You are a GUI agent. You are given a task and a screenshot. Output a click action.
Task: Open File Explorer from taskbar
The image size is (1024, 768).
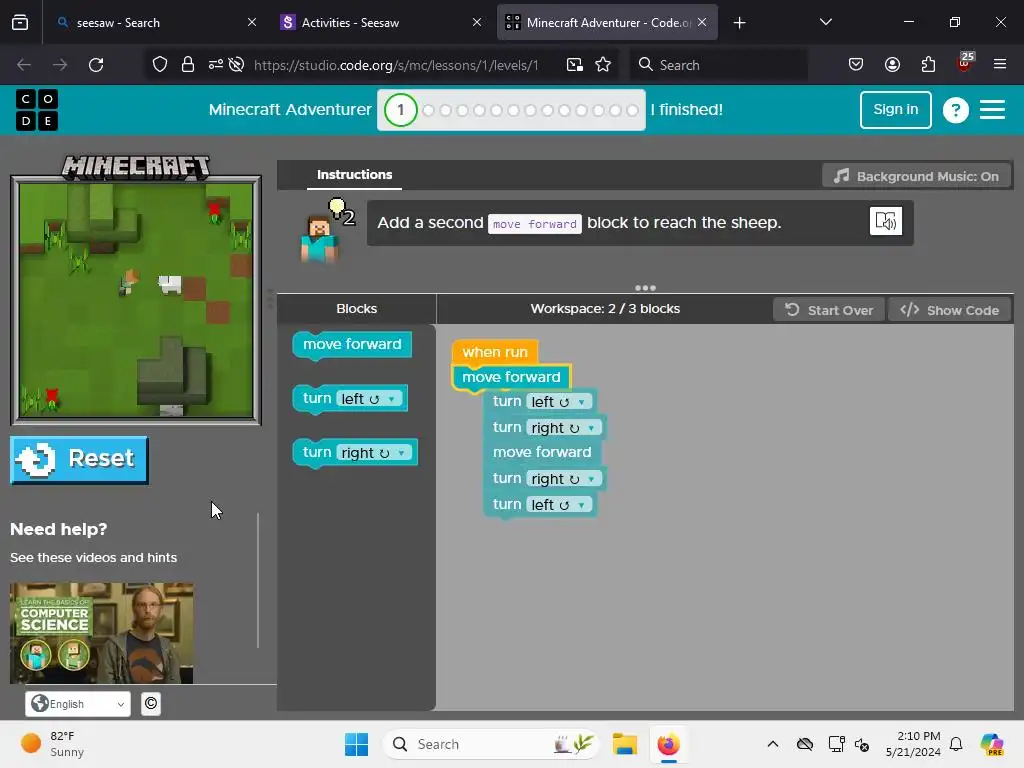624,744
